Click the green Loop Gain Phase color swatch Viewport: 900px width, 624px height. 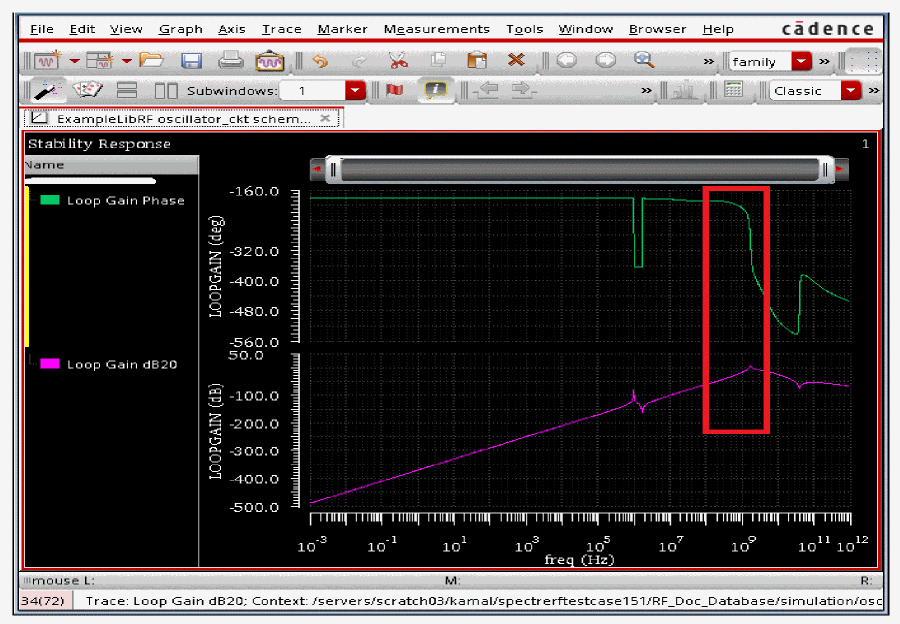50,200
